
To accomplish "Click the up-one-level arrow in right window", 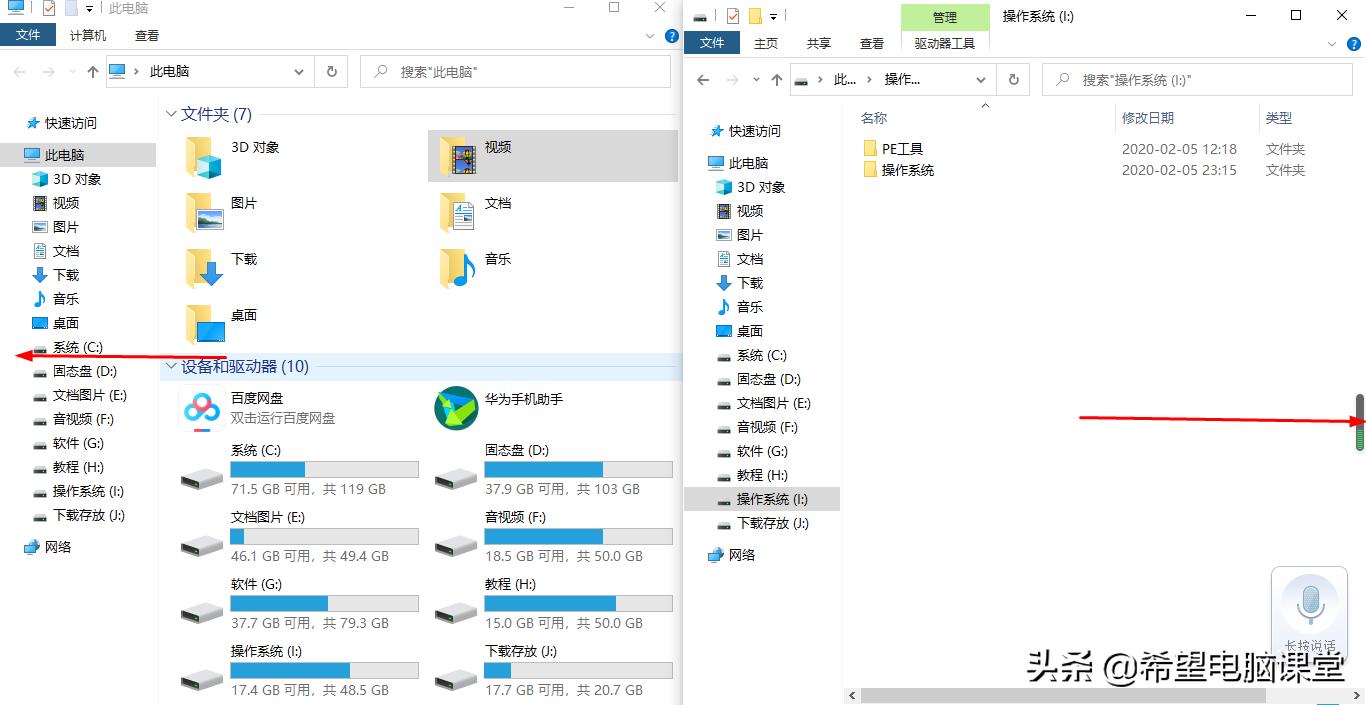I will point(777,80).
